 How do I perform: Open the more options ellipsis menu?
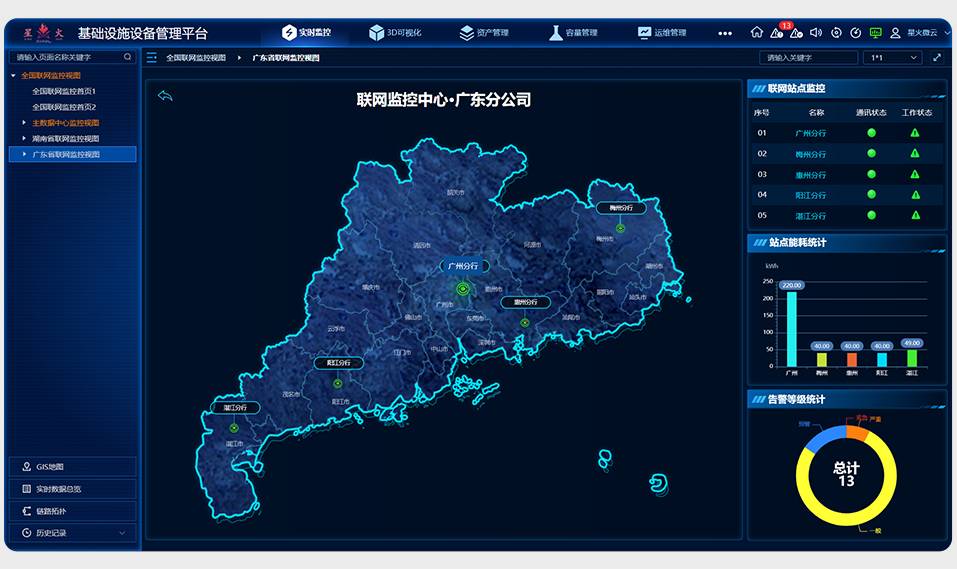(x=725, y=33)
